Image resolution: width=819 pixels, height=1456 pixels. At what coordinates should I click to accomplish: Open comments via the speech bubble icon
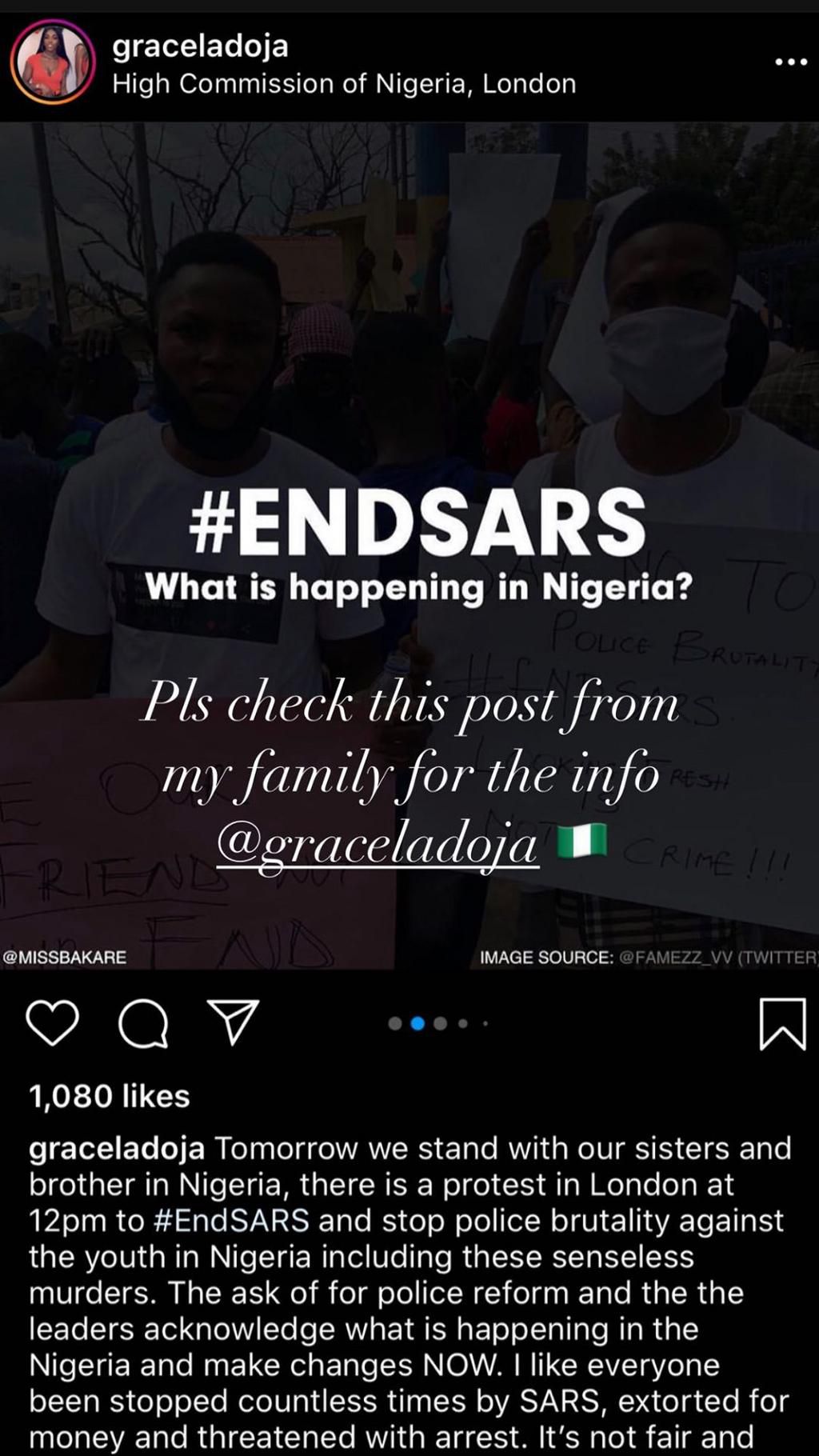coord(143,1023)
